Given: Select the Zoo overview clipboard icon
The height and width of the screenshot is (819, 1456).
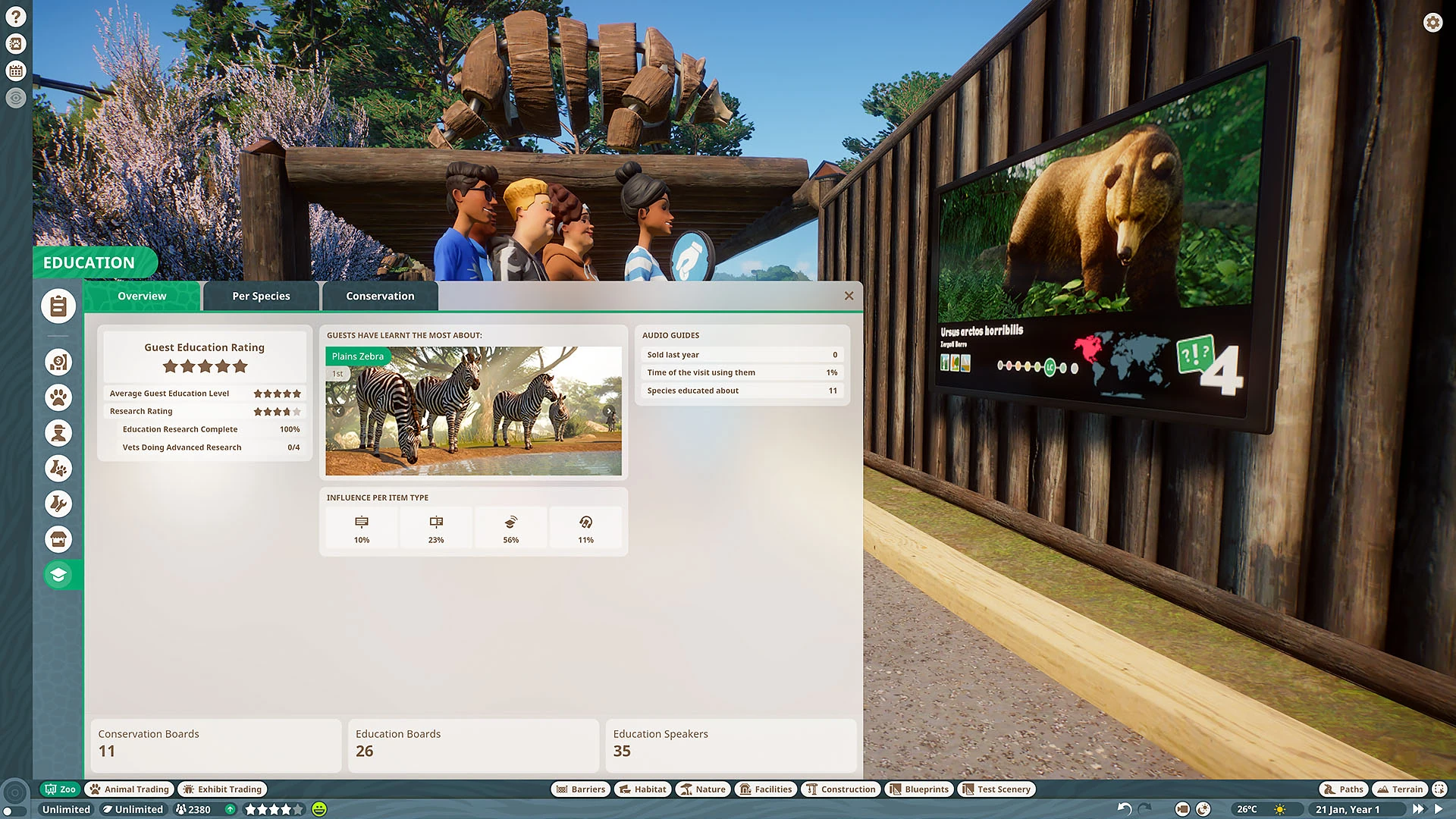Looking at the screenshot, I should coord(58,306).
